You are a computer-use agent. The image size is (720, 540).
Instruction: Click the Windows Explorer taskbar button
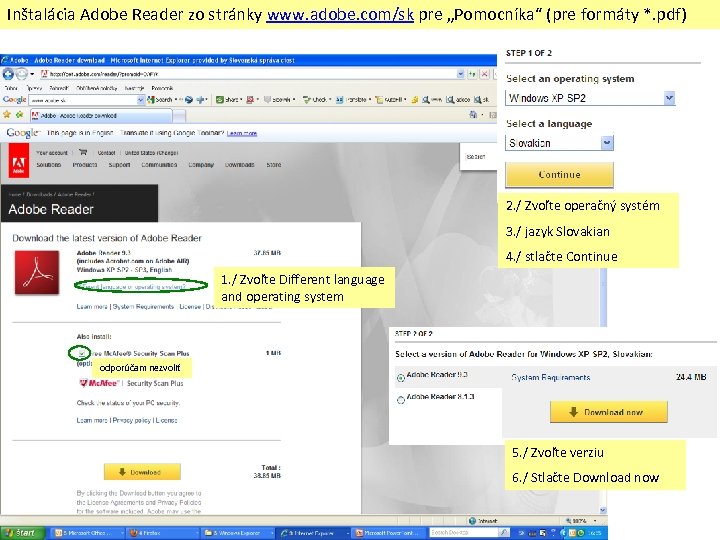pyautogui.click(x=236, y=533)
